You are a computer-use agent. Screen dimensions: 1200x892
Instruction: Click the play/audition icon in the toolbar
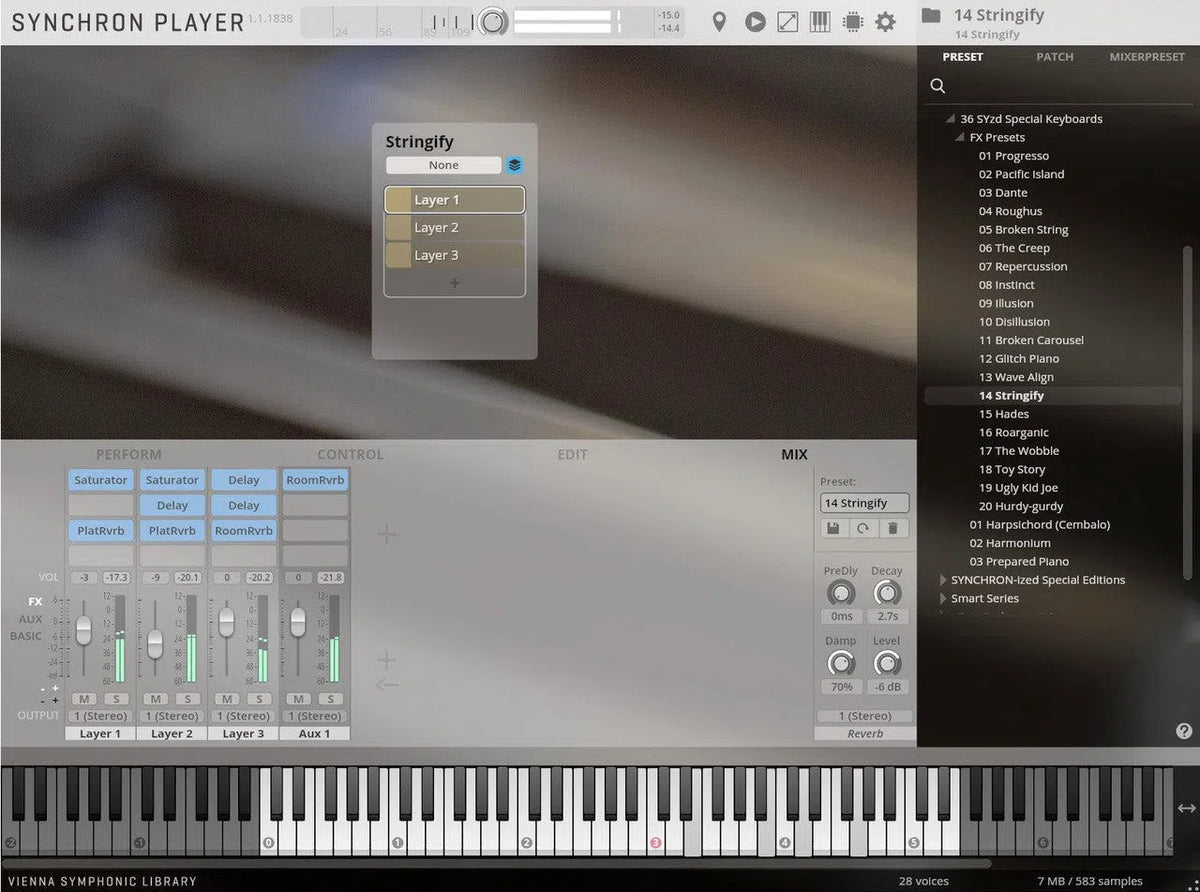755,21
